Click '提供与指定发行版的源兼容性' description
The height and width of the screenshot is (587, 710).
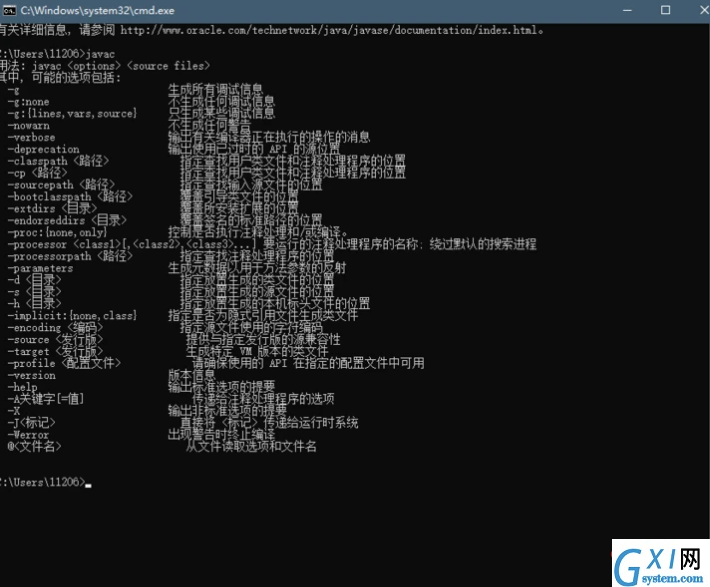click(x=263, y=339)
